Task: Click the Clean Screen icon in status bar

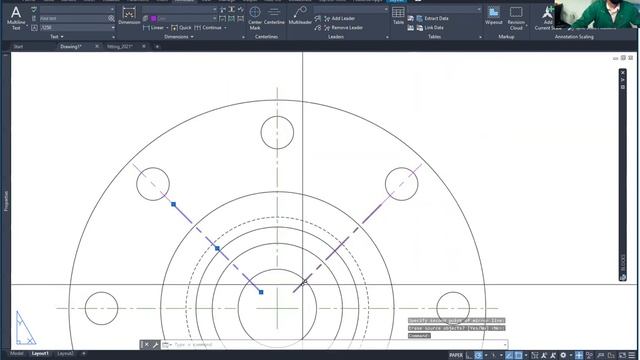Action: click(x=622, y=356)
